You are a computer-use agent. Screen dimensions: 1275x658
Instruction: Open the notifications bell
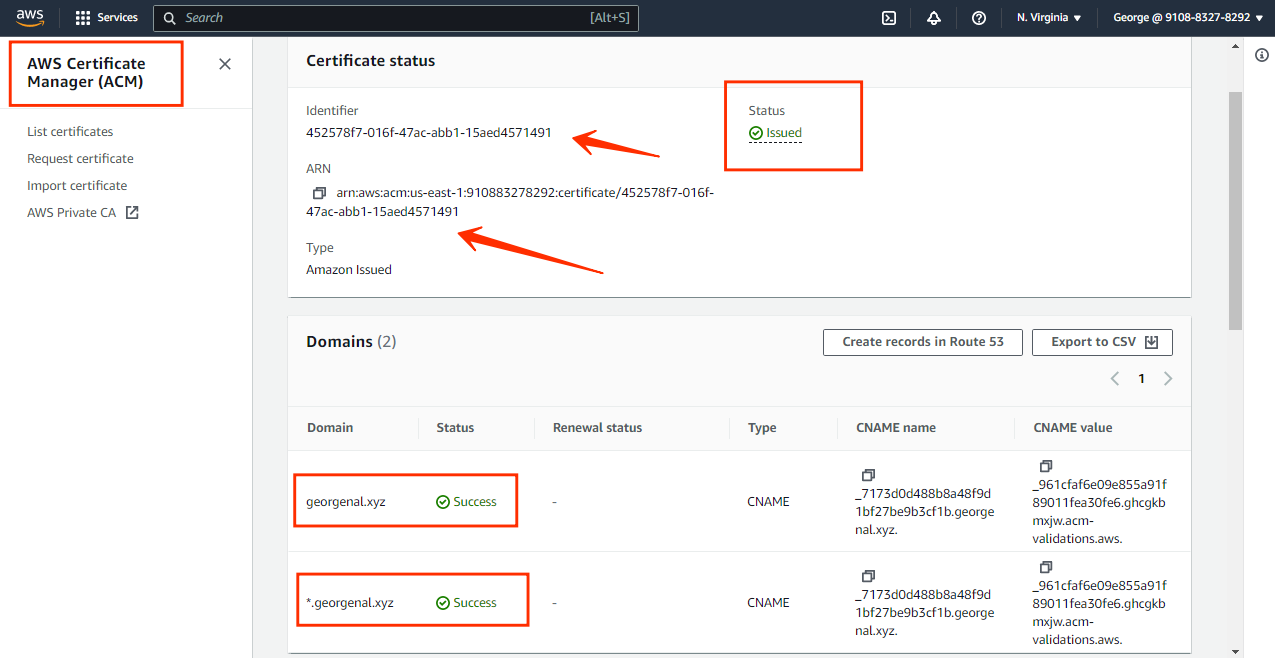(x=933, y=17)
